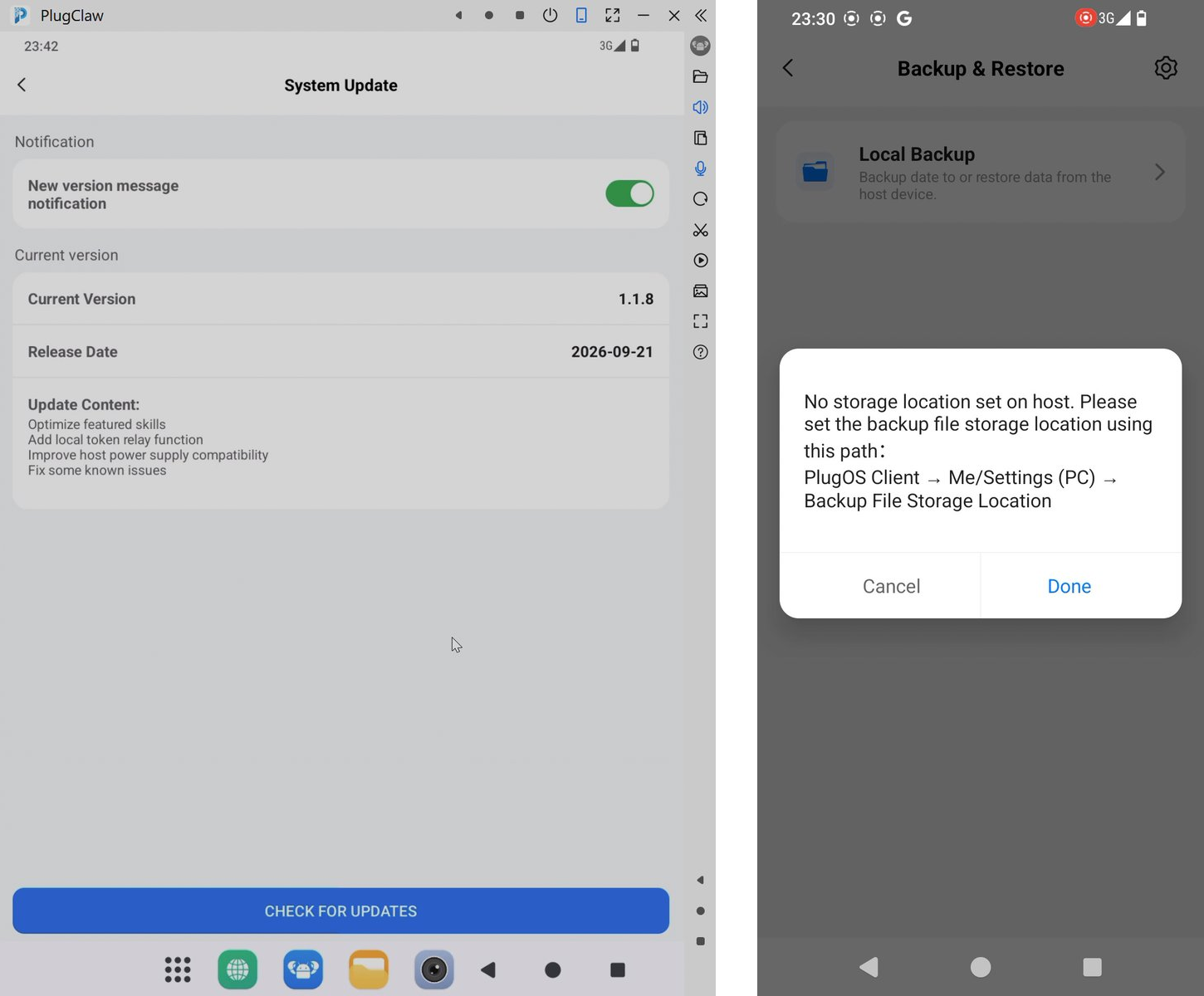Image resolution: width=1204 pixels, height=996 pixels.
Task: Click the Android back button on right phone
Action: point(869,967)
